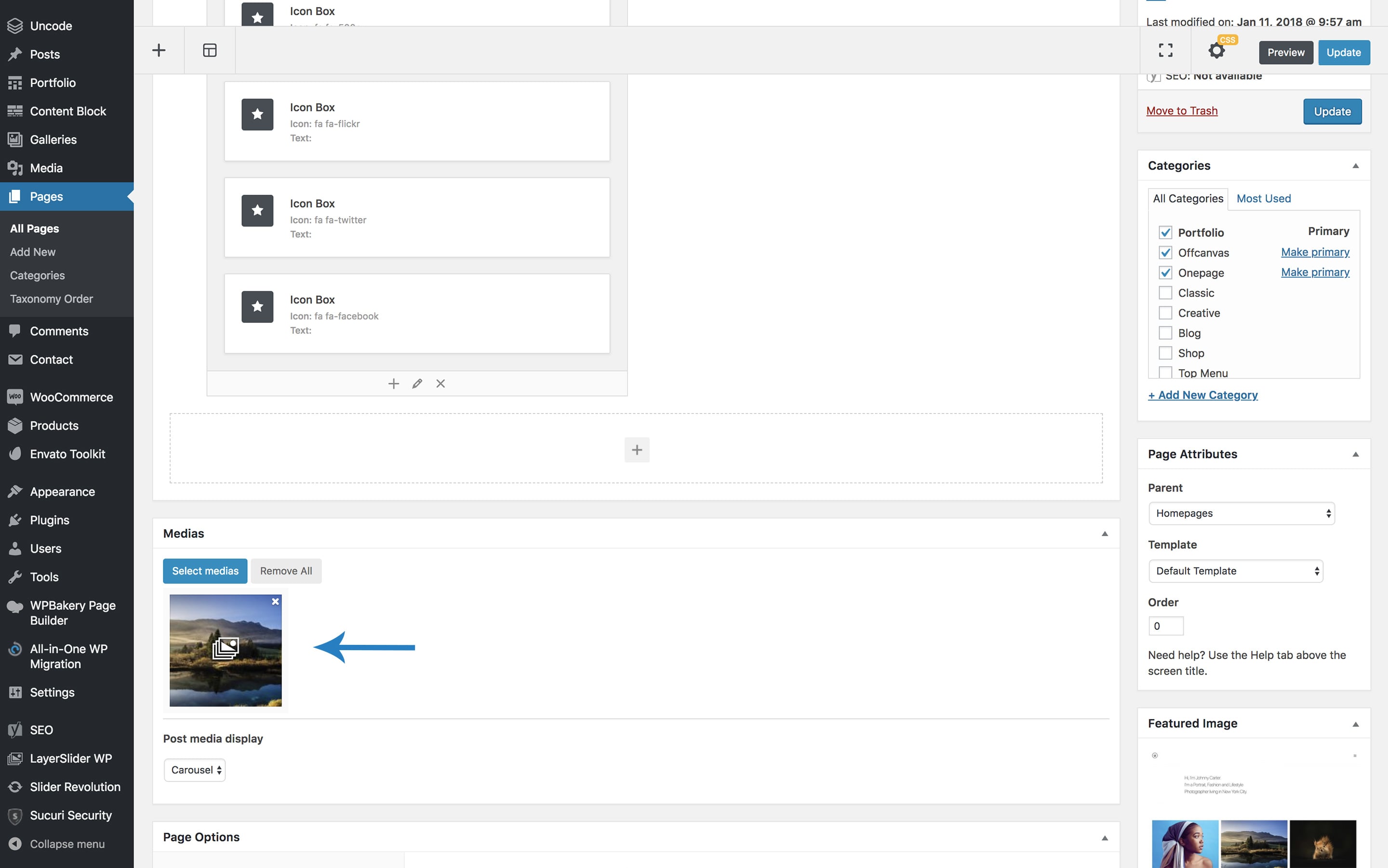
Task: Click the fullscreen expand icon in toolbar
Action: click(x=1165, y=50)
